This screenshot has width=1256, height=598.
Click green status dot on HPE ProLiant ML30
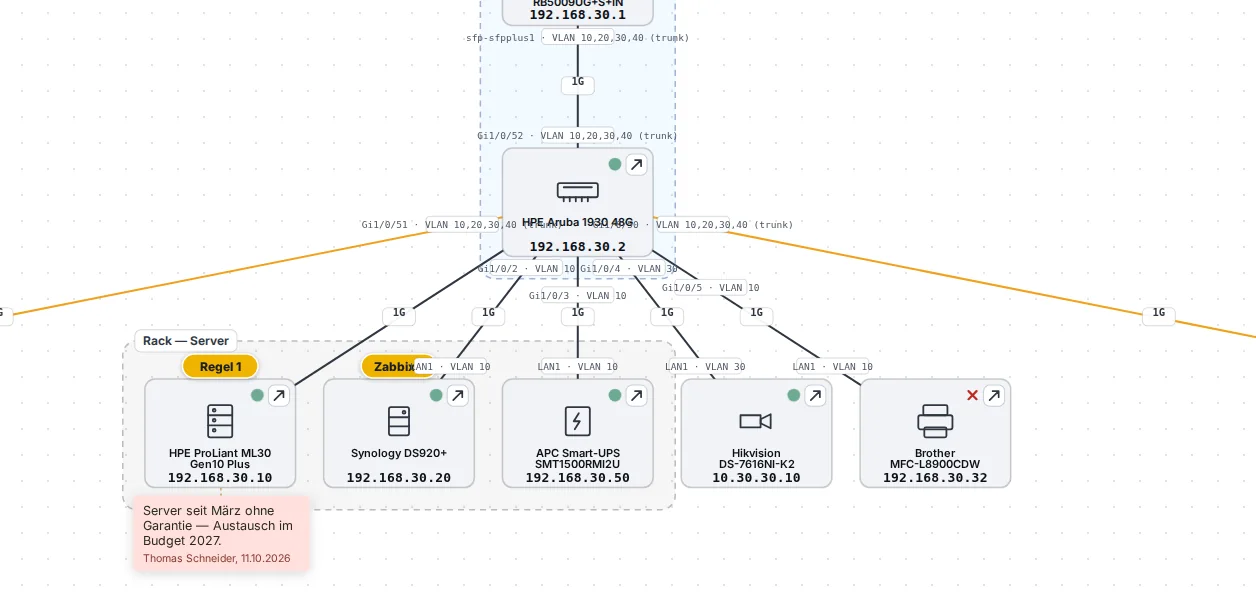tap(257, 395)
